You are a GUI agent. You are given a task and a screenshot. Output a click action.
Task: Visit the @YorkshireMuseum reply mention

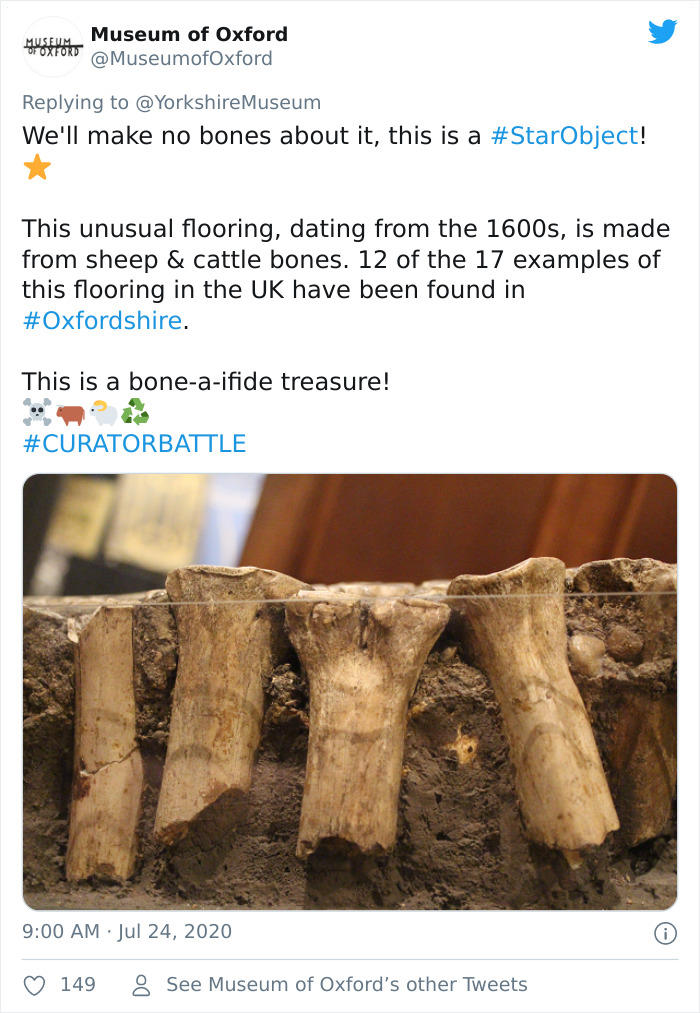228,102
